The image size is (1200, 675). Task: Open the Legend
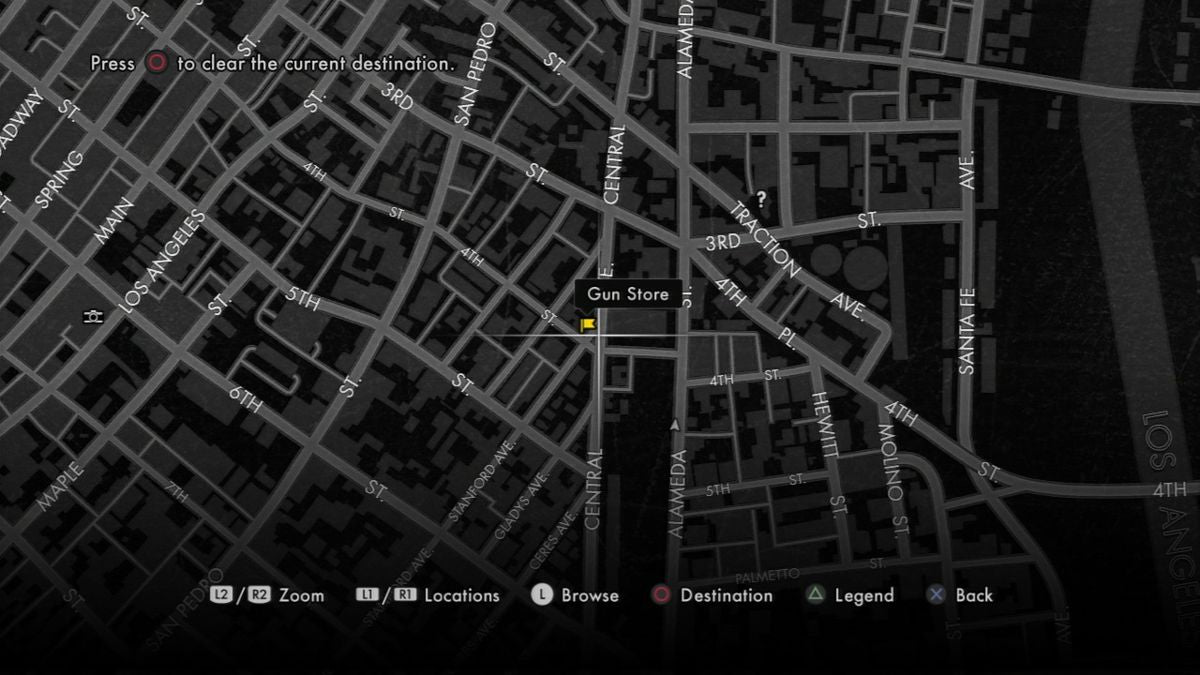pyautogui.click(x=864, y=595)
